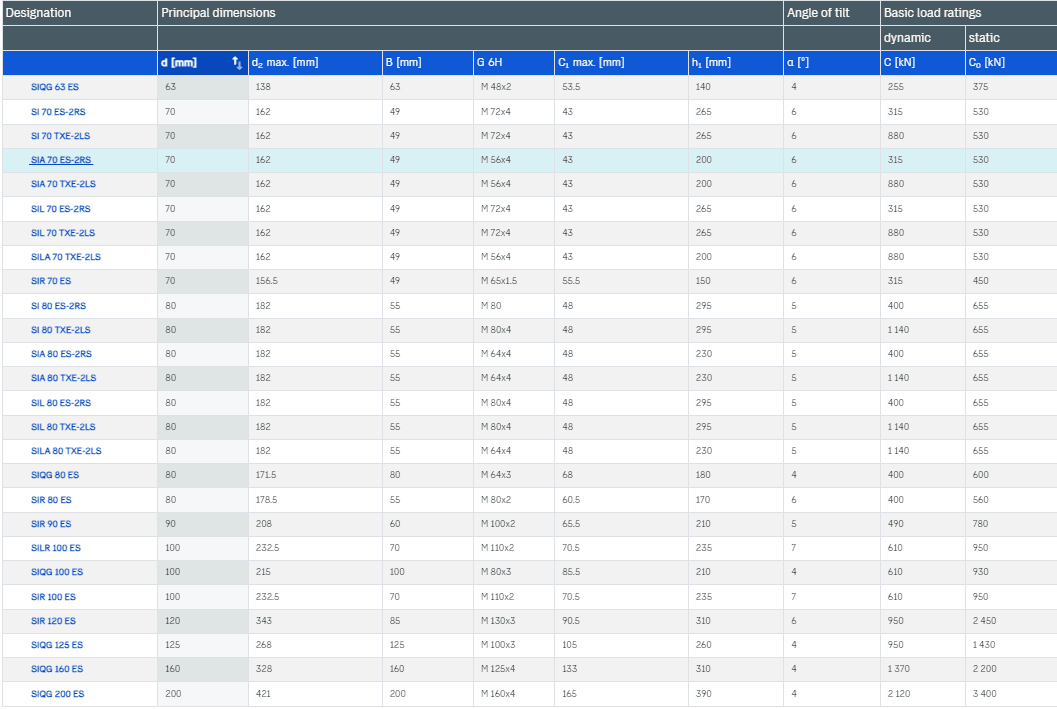Click the B [mm] column header
Image resolution: width=1057 pixels, height=709 pixels.
pyautogui.click(x=404, y=63)
